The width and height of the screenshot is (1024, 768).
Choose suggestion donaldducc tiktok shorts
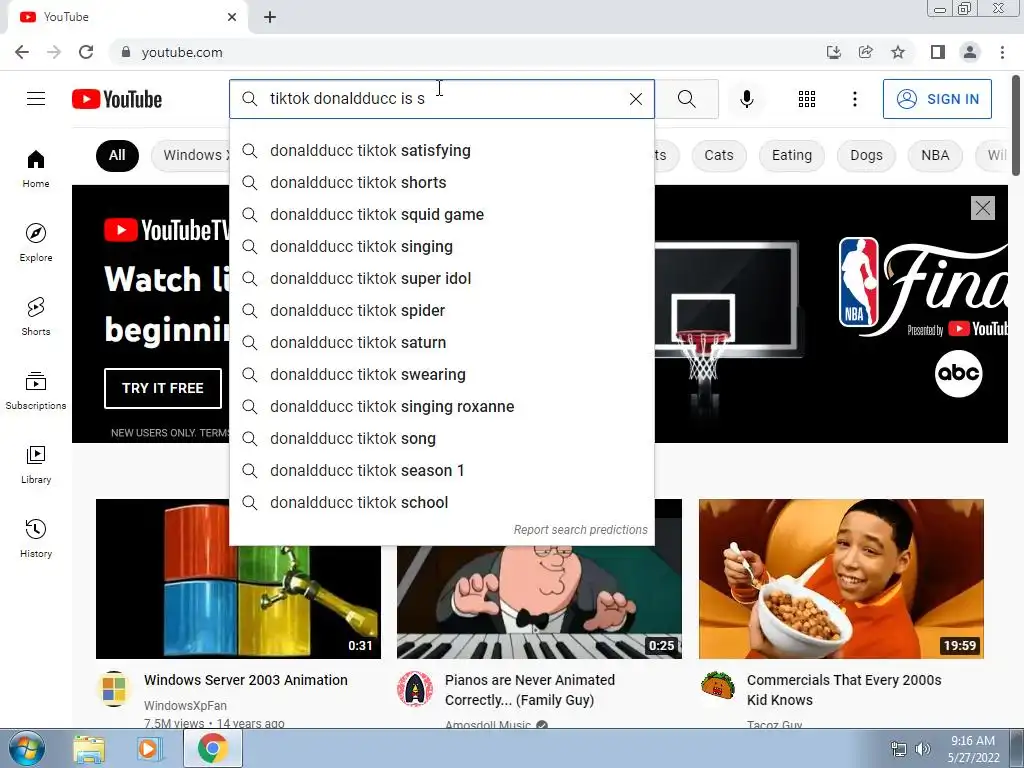442,183
